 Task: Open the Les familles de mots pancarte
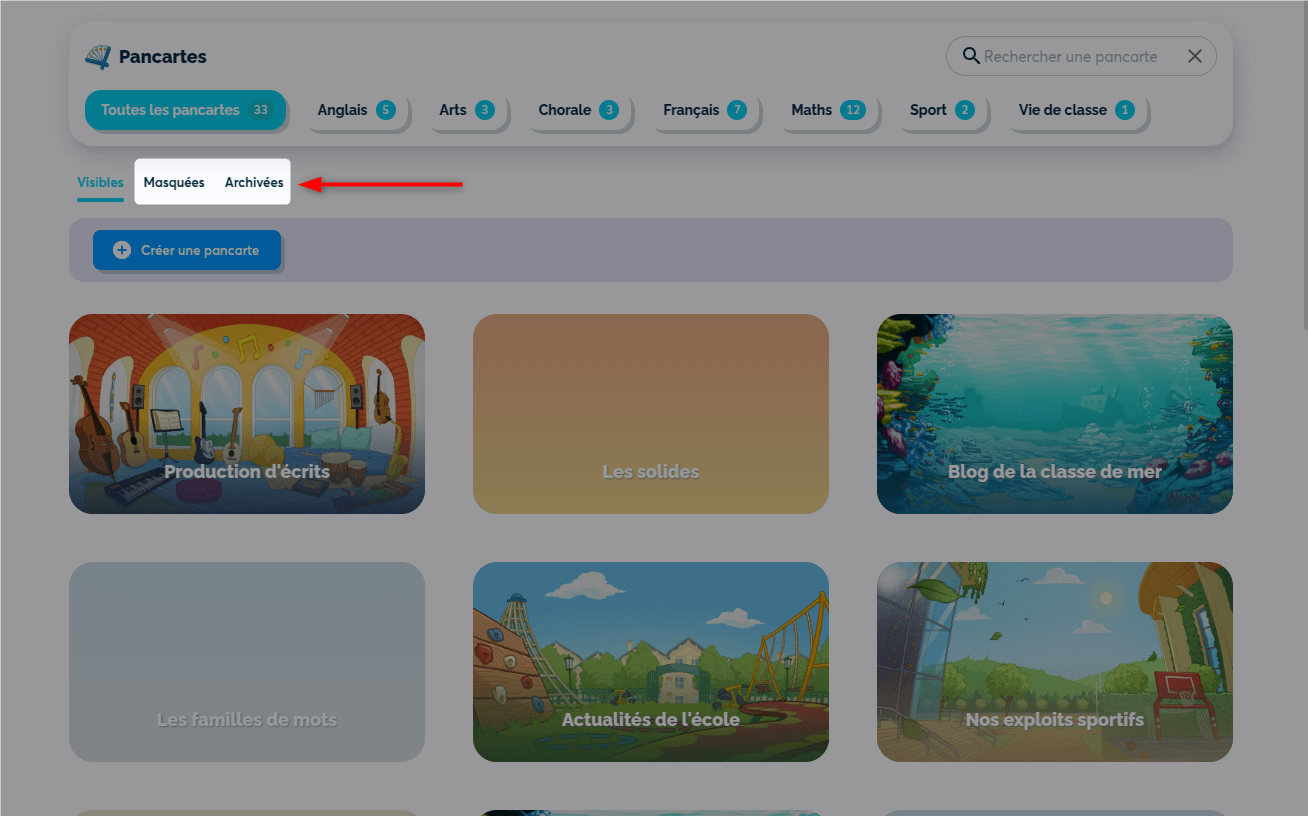247,662
